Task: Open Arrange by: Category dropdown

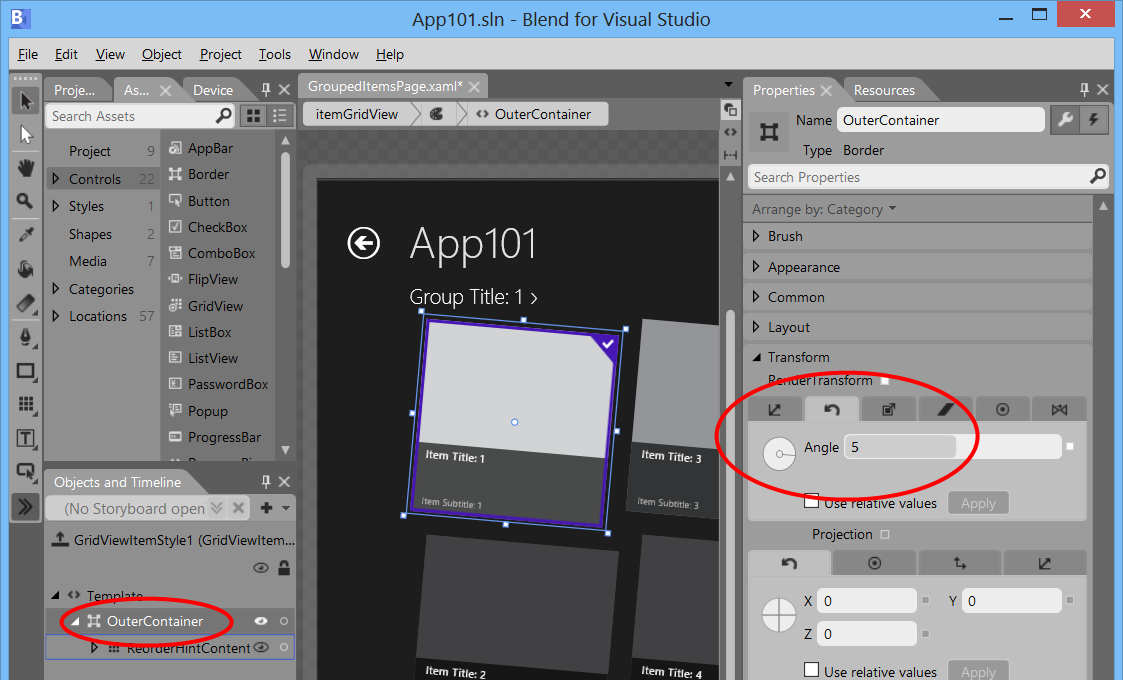Action: click(824, 209)
